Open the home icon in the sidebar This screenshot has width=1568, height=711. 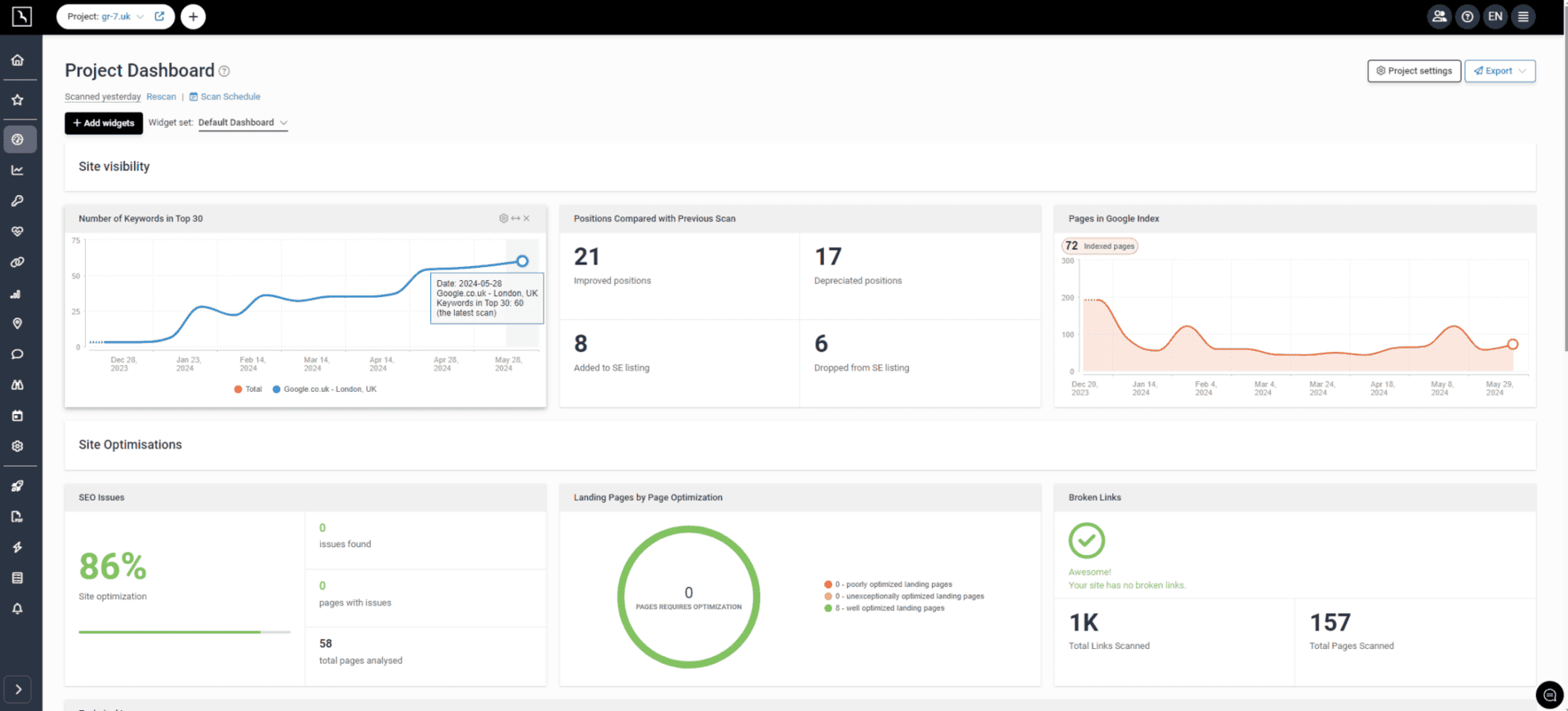pos(17,60)
